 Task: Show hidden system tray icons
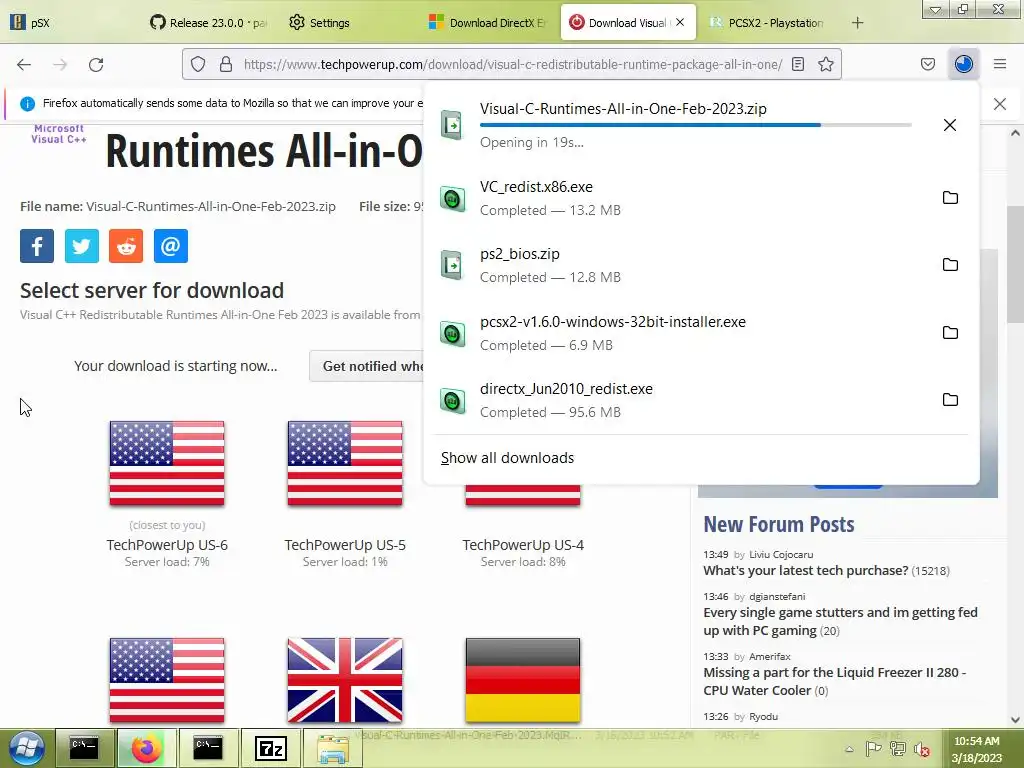pyautogui.click(x=849, y=750)
